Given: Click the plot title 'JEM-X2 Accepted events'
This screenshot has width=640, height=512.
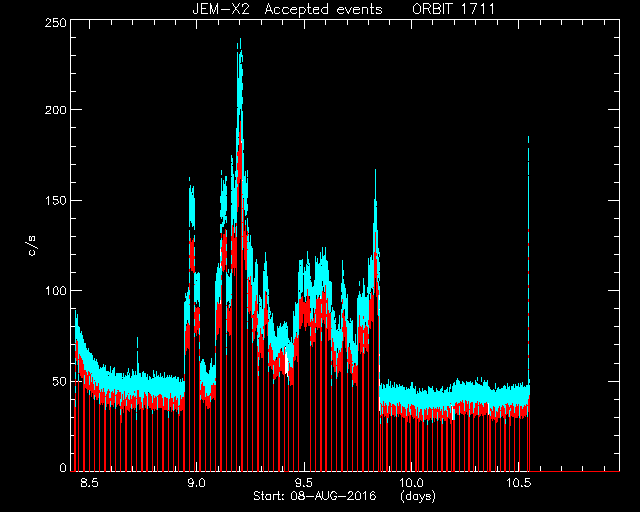Looking at the screenshot, I should (287, 9).
